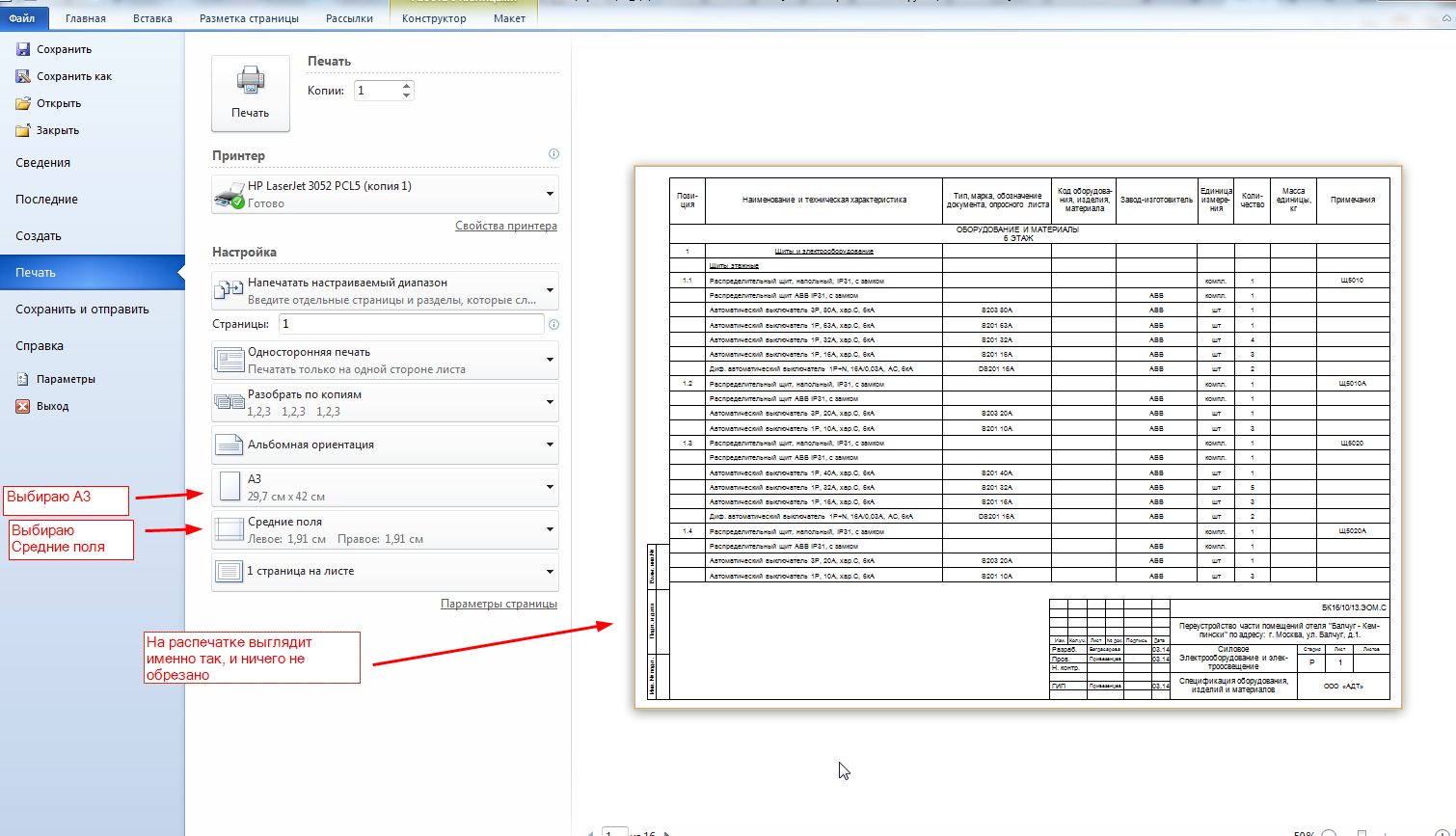Open the Односторонняя печать dropdown
Image resolution: width=1456 pixels, height=836 pixels.
pyautogui.click(x=385, y=360)
